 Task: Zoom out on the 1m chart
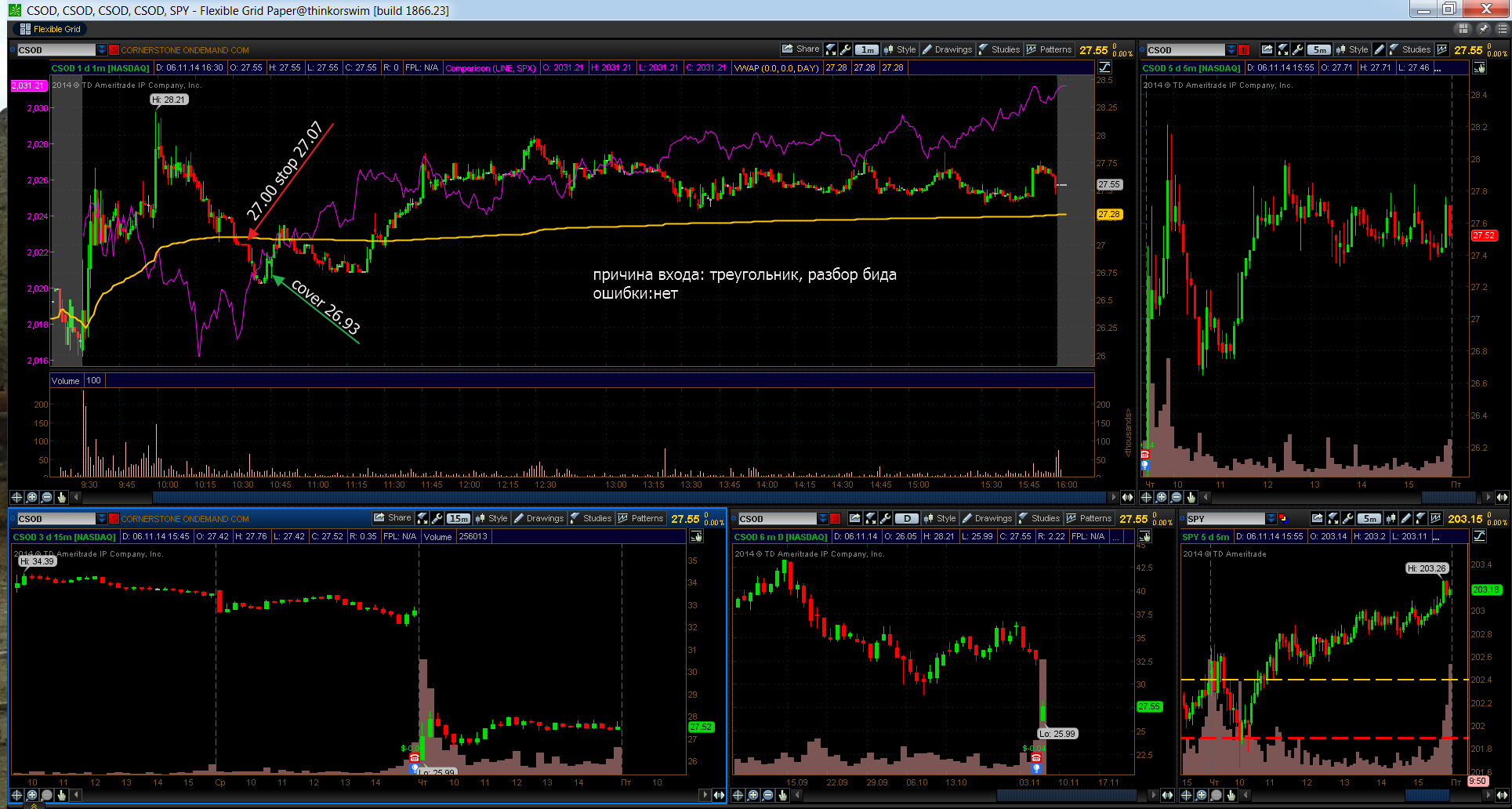pyautogui.click(x=47, y=497)
